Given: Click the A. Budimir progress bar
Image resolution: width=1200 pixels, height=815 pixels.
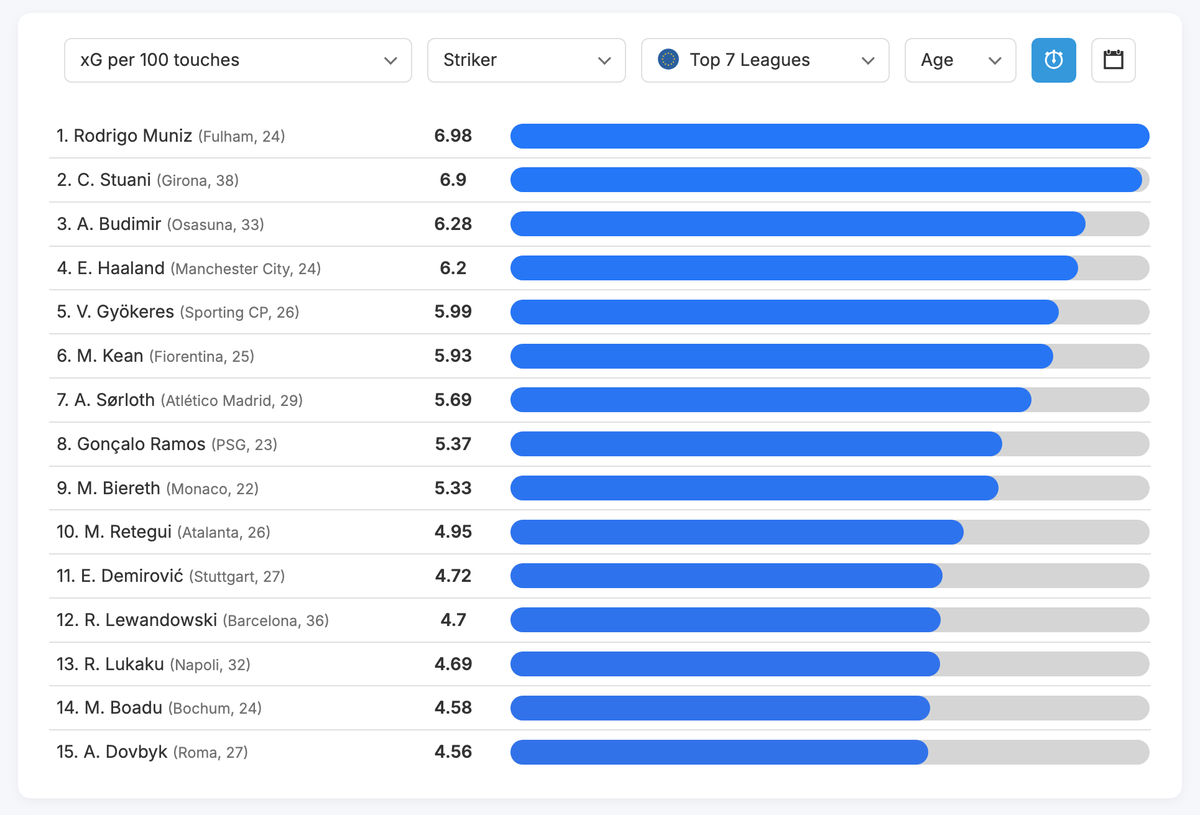Looking at the screenshot, I should (x=830, y=224).
